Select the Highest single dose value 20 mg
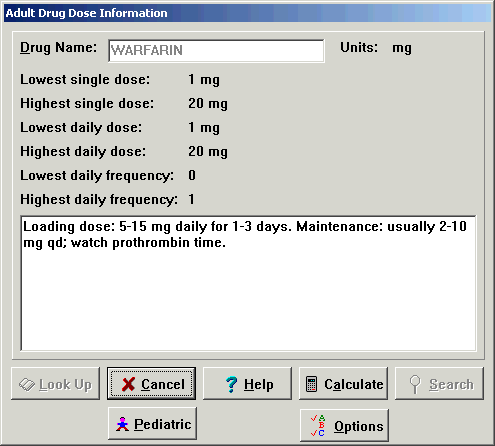This screenshot has height=446, width=495. pos(208,104)
